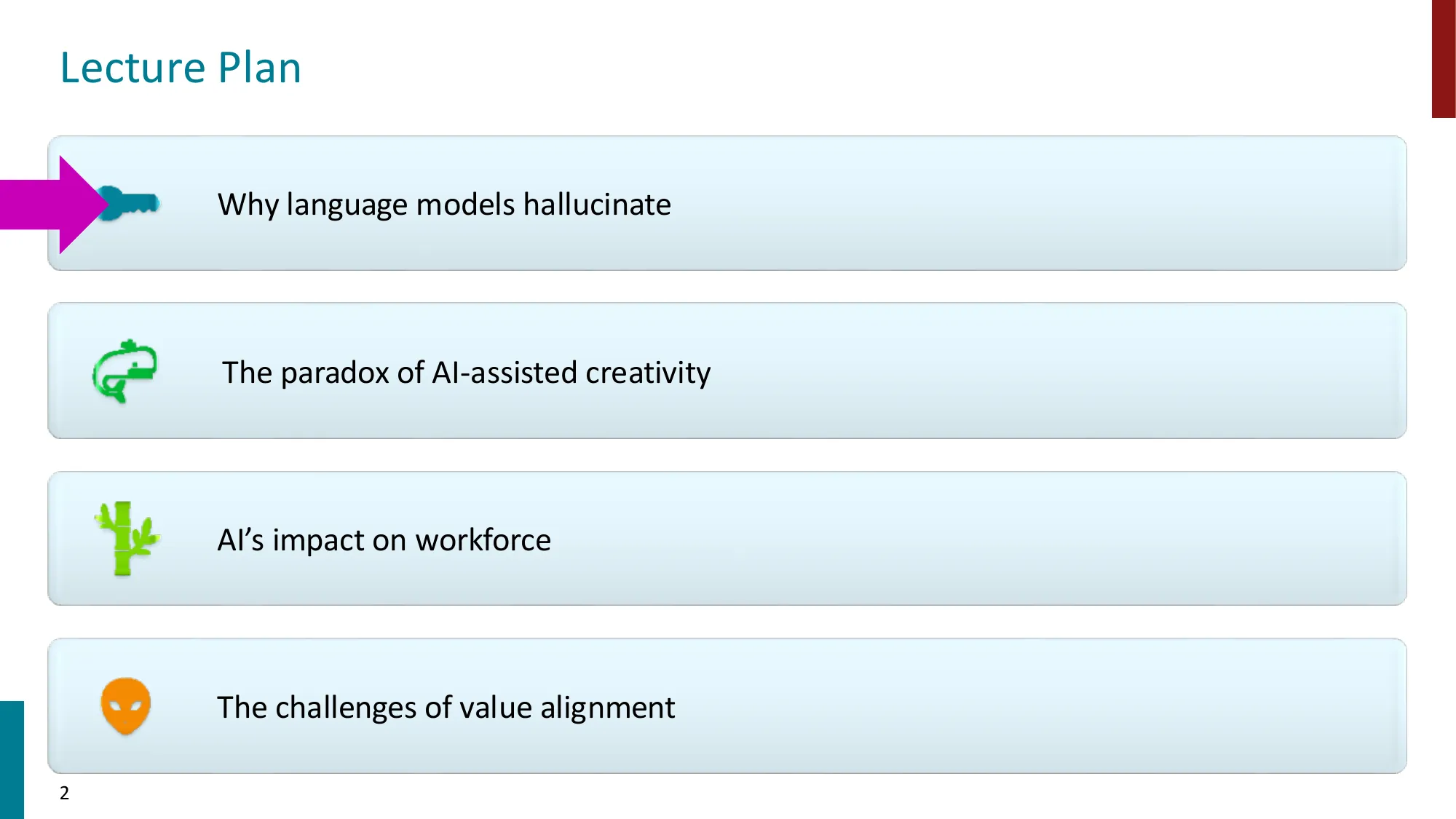Screen dimensions: 1456x819
Task: Click the word "Plan" in the title
Action: point(259,68)
